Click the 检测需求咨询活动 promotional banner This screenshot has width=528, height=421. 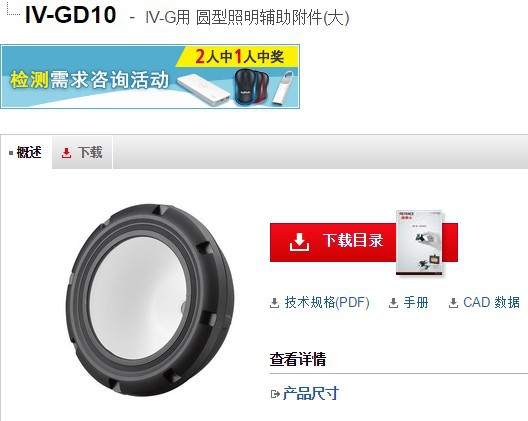pyautogui.click(x=150, y=76)
